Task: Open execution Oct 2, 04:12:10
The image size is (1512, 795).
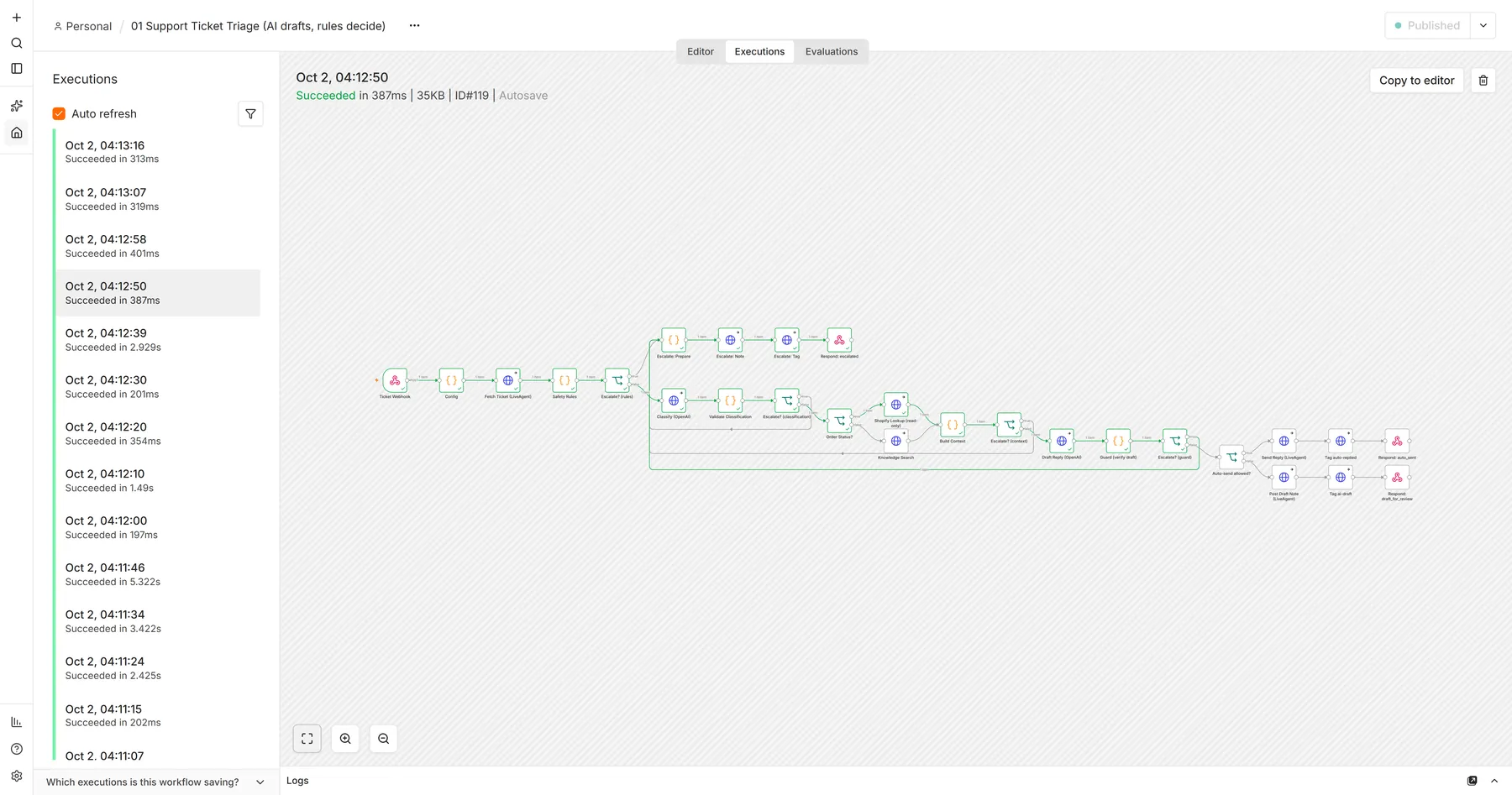Action: pyautogui.click(x=158, y=480)
